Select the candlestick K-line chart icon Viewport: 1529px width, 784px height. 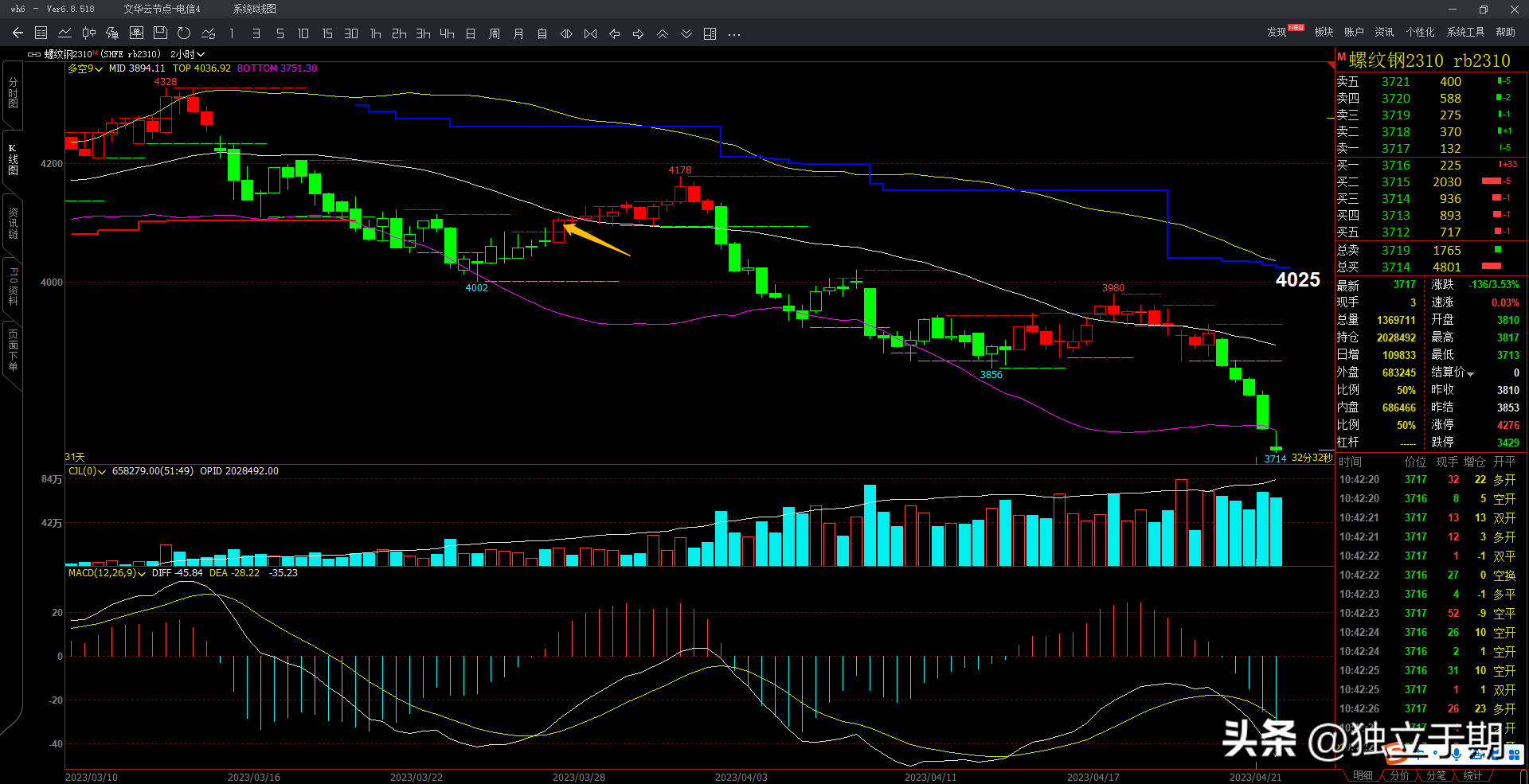point(89,33)
